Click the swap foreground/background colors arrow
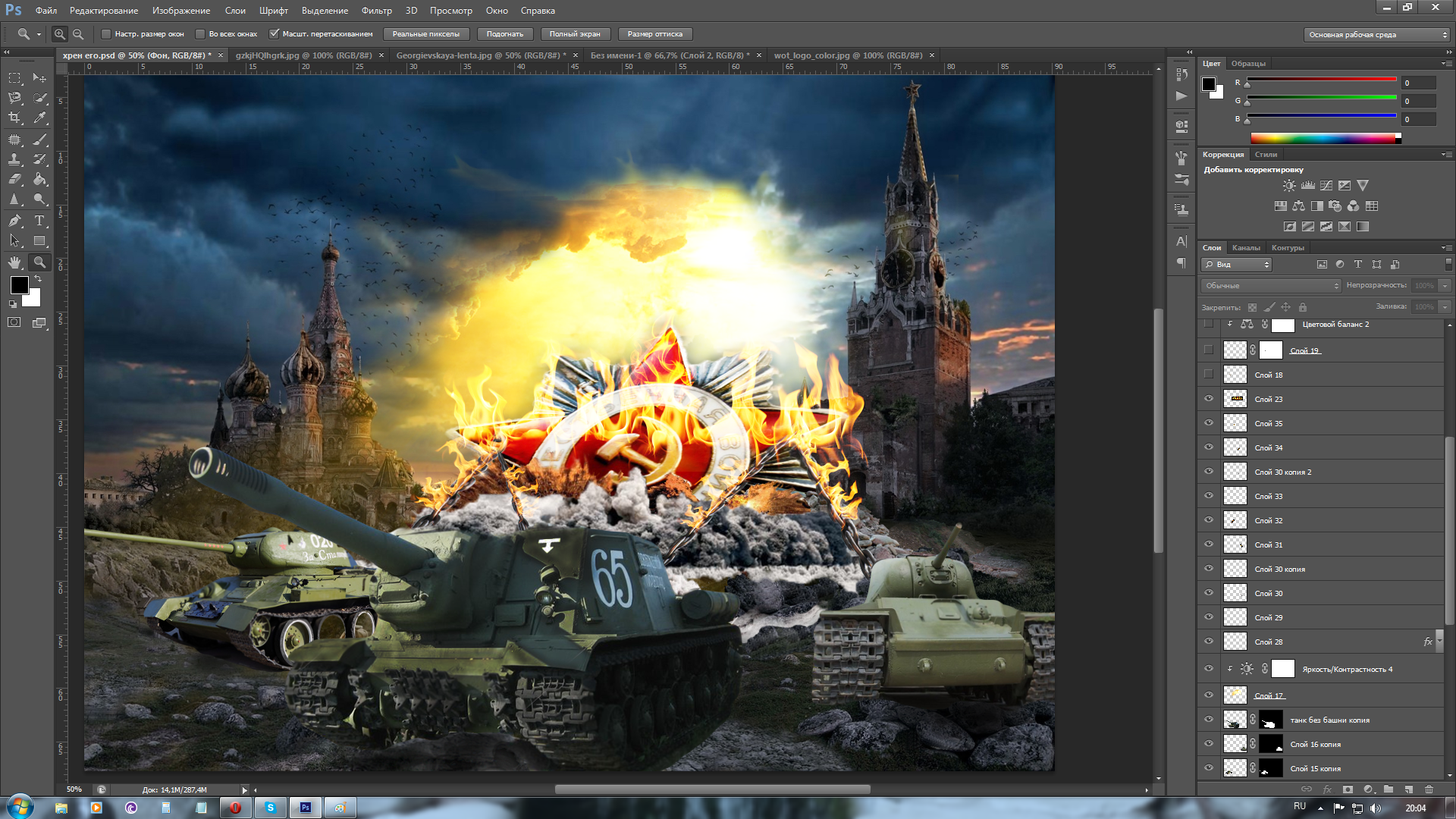 [x=38, y=279]
